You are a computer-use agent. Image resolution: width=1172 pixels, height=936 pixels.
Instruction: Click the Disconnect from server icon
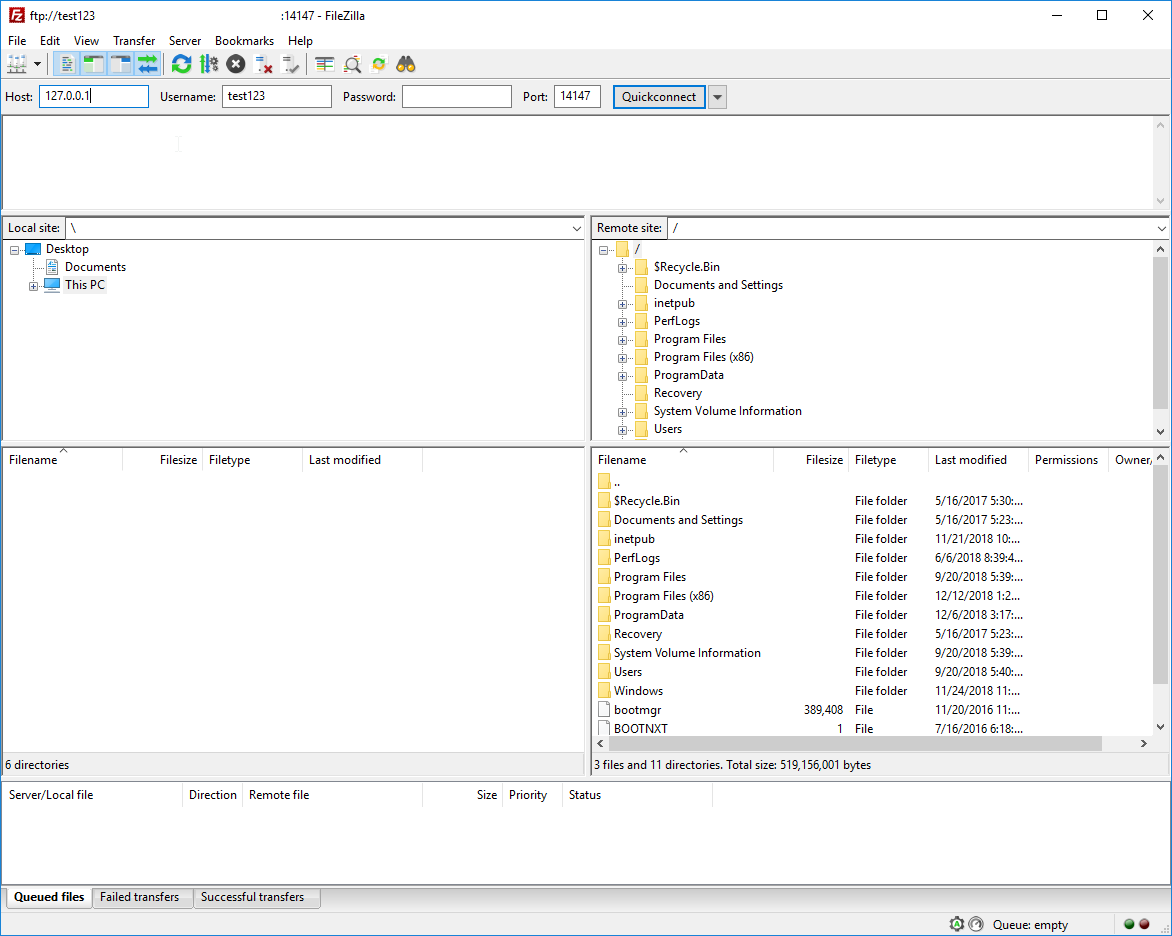(263, 63)
